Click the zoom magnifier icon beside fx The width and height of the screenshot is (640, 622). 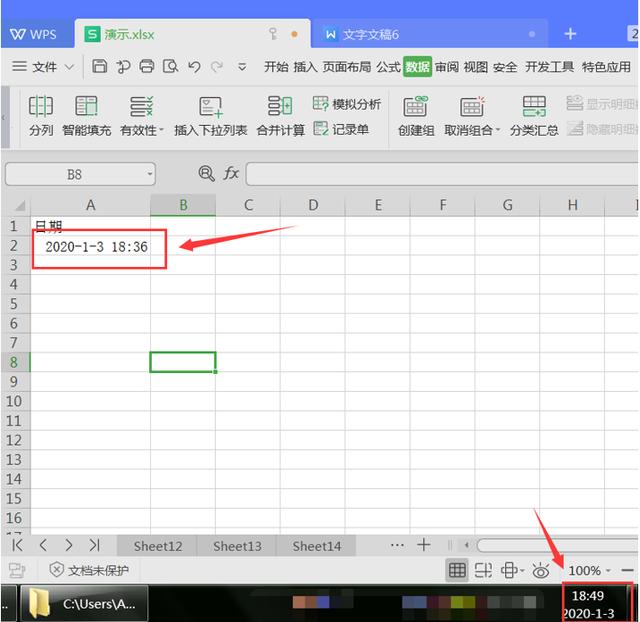pyautogui.click(x=207, y=174)
